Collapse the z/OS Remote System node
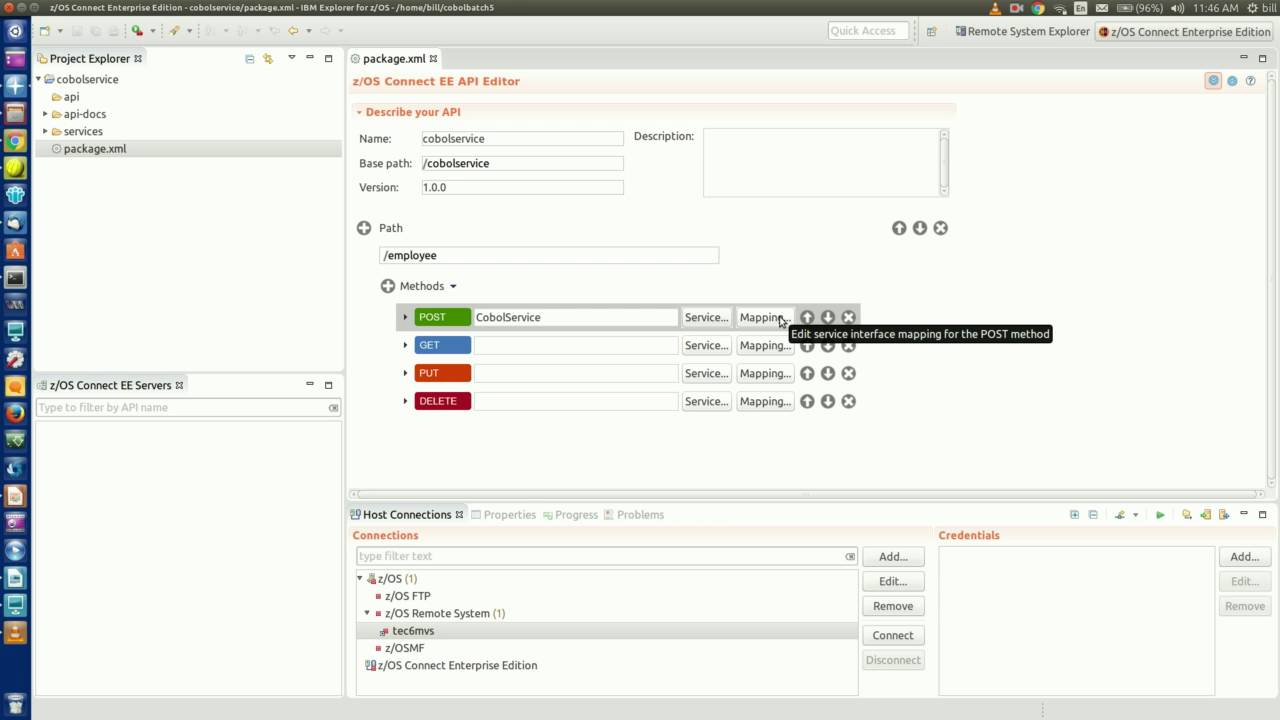Screen dimensions: 1280x720 click(367, 613)
